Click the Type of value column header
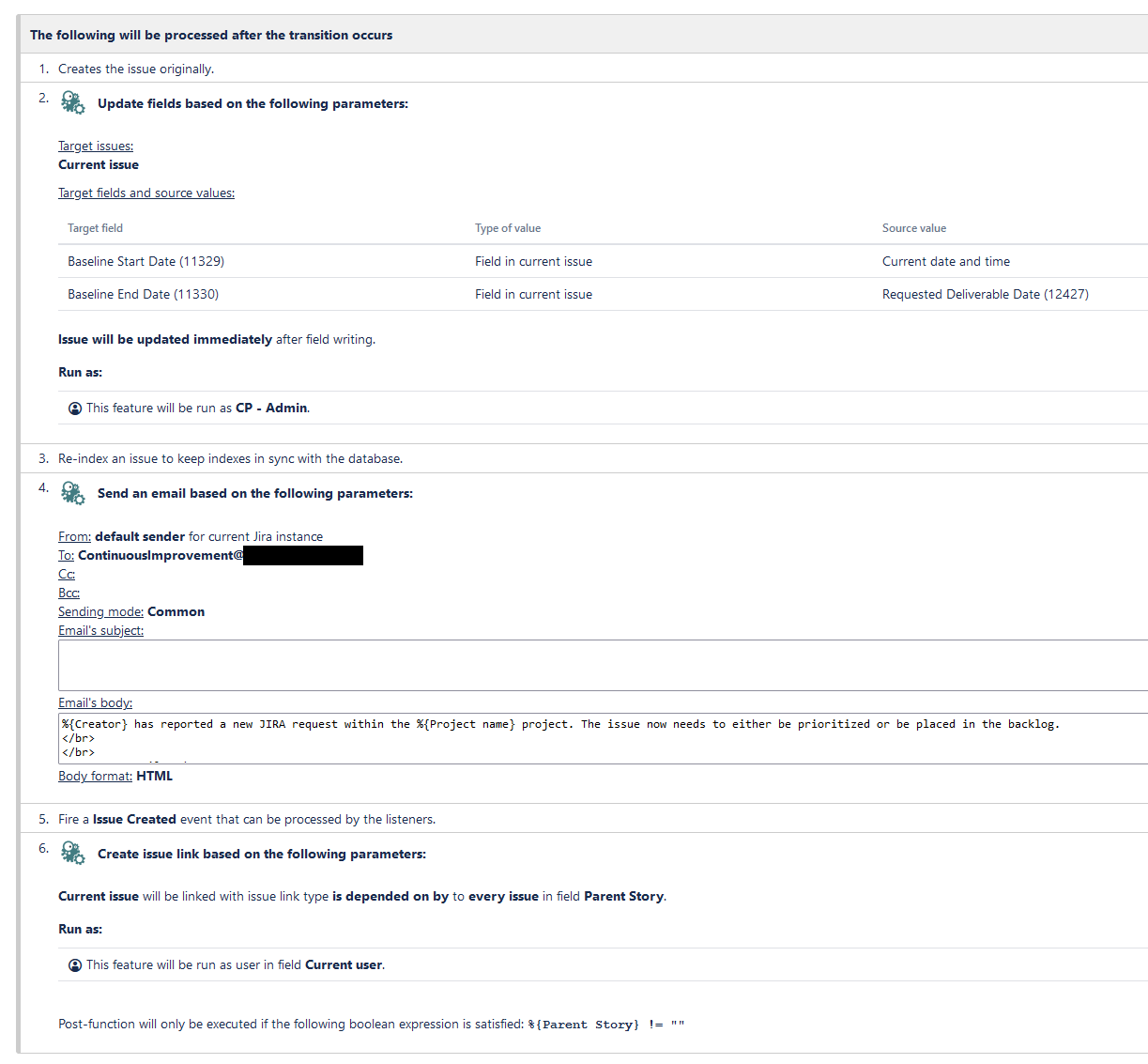 coord(508,228)
